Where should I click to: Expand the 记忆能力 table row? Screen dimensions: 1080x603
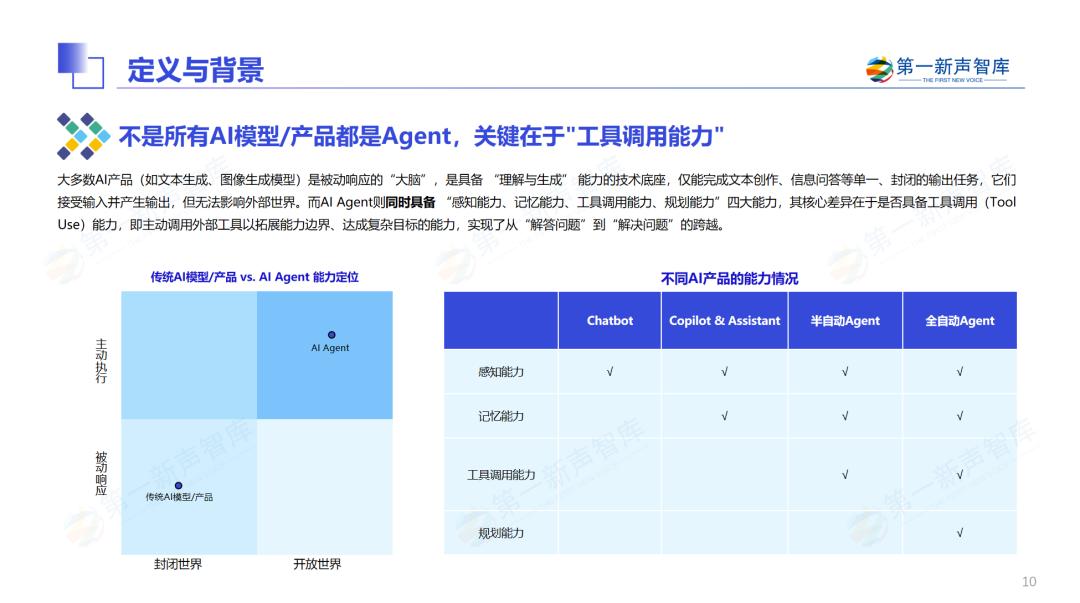click(503, 414)
